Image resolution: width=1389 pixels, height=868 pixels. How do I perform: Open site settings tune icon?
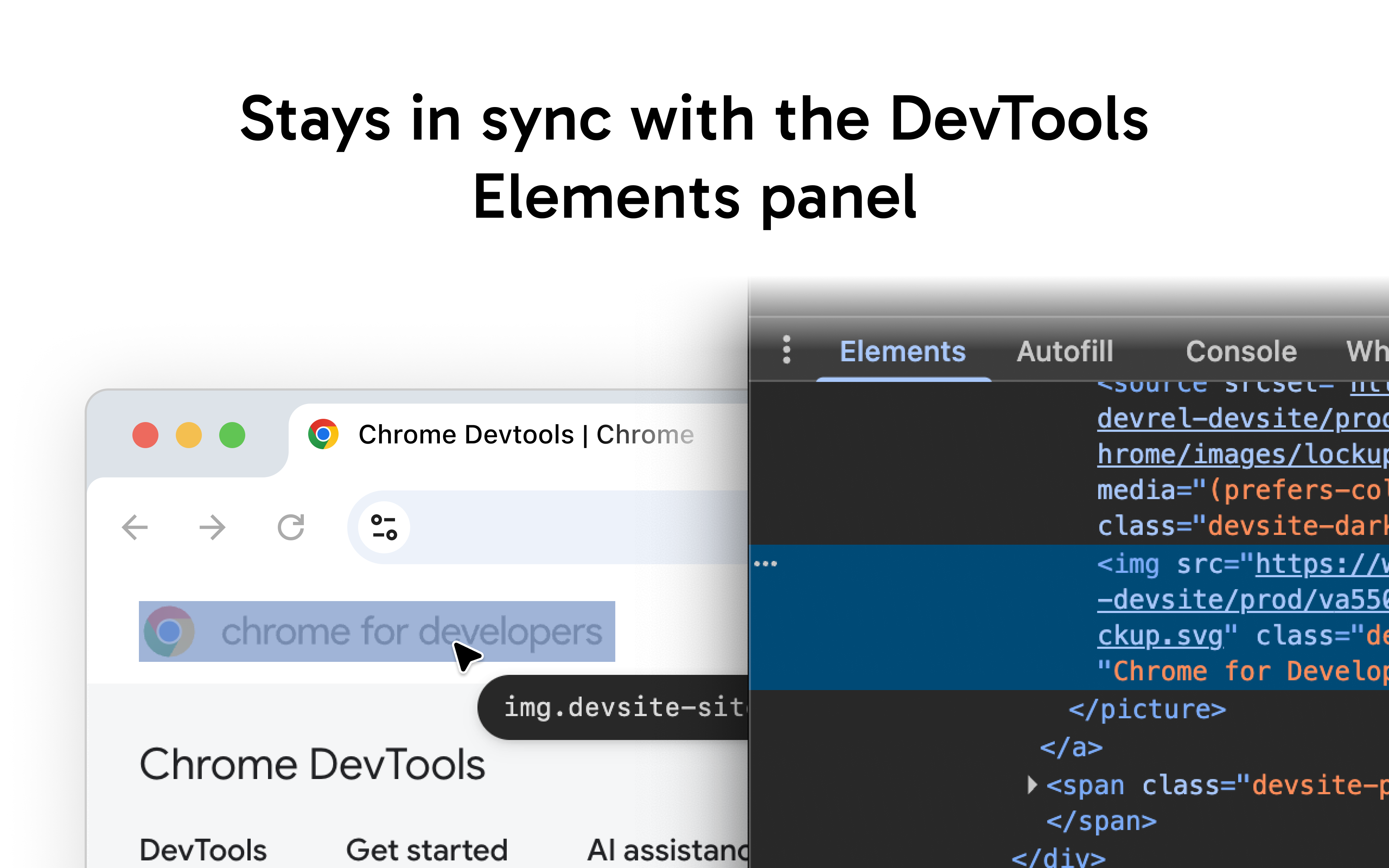pyautogui.click(x=384, y=527)
